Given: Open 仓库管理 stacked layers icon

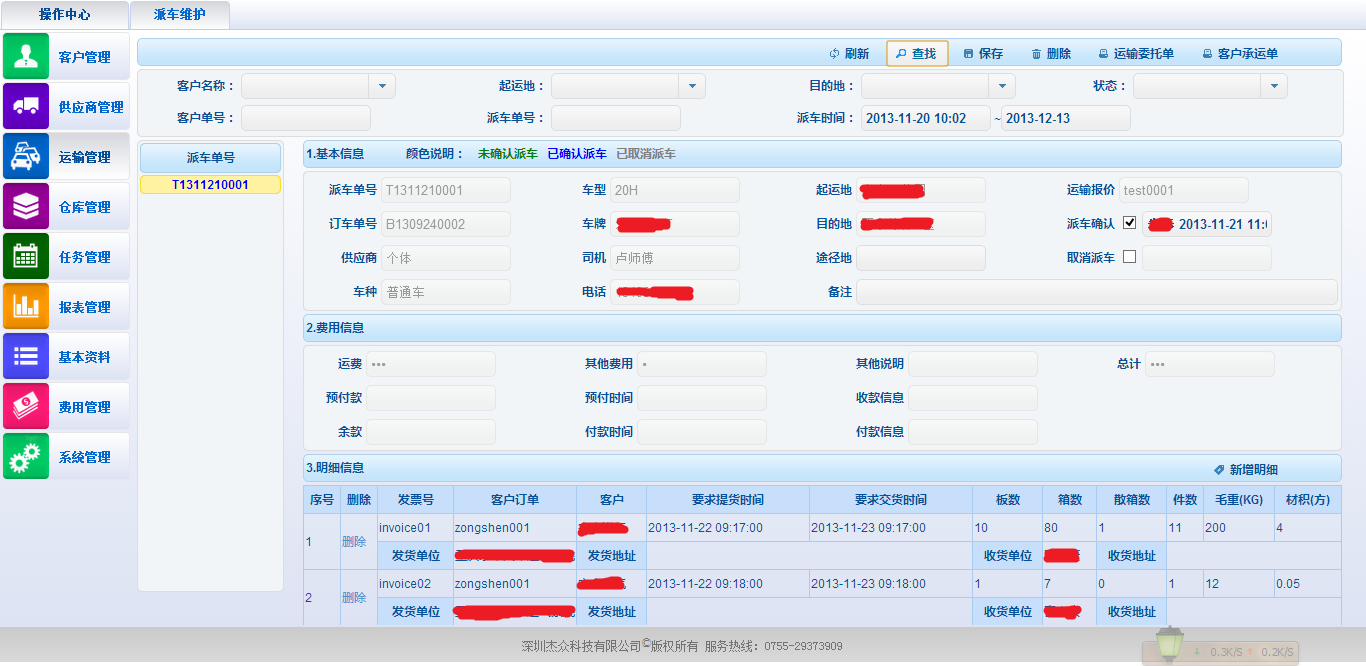Looking at the screenshot, I should [26, 206].
